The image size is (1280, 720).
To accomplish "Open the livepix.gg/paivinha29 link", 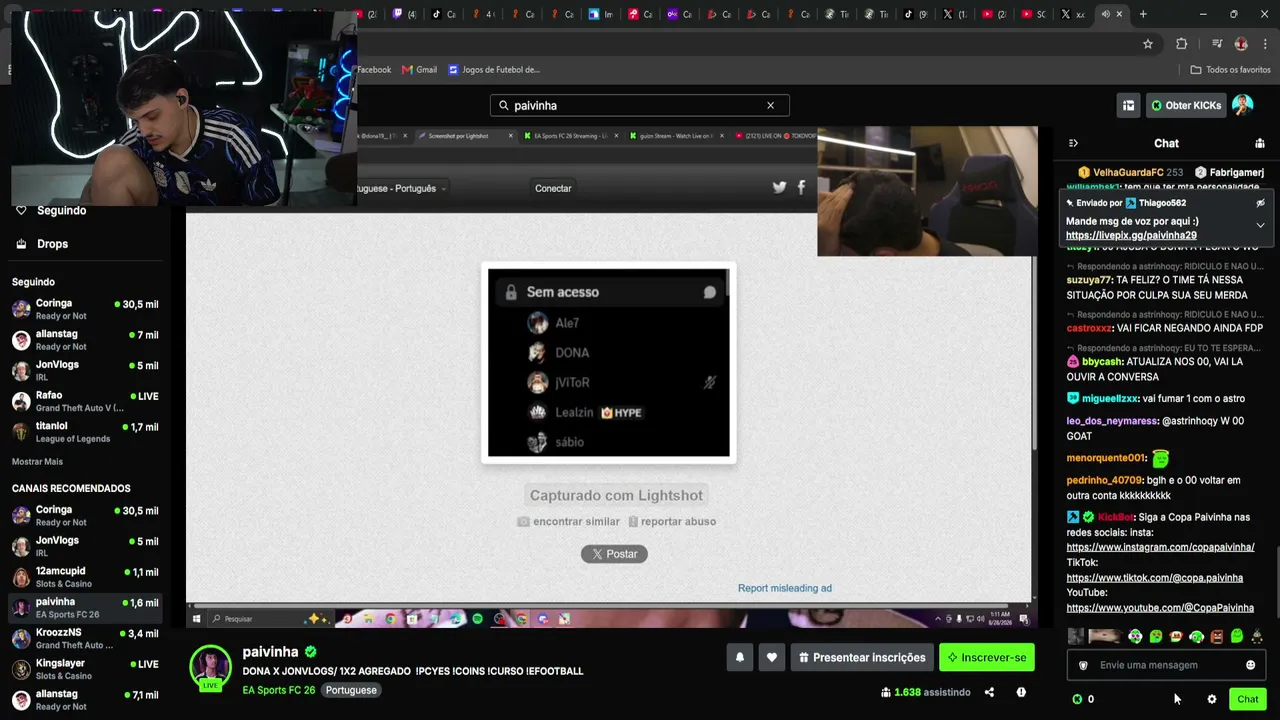I will pyautogui.click(x=1131, y=235).
